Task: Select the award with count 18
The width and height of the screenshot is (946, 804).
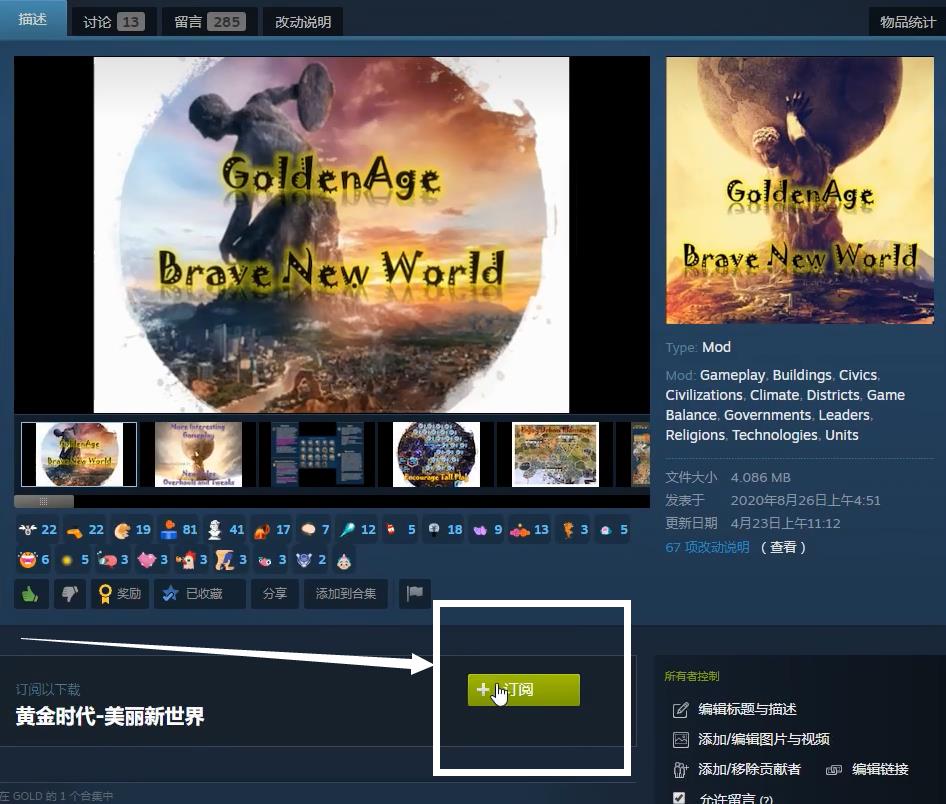Action: [445, 530]
